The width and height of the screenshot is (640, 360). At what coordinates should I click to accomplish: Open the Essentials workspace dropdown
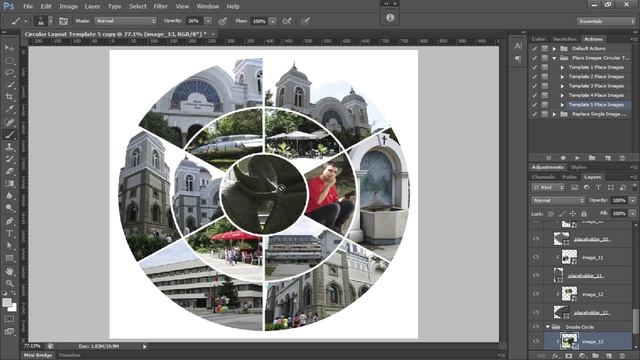[606, 21]
